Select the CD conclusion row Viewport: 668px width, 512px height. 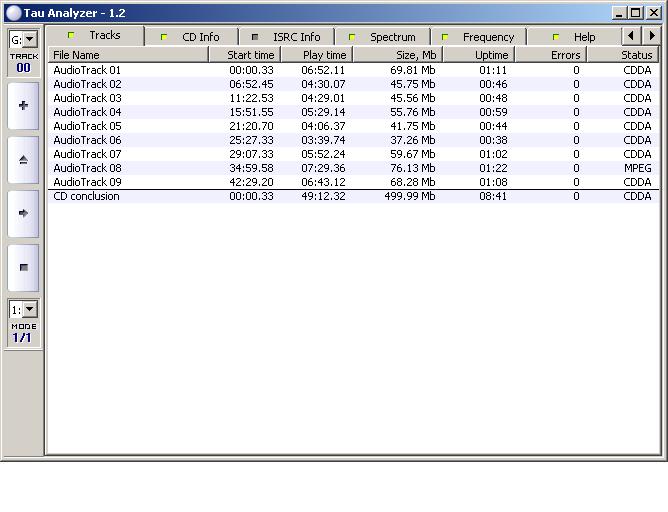(86, 196)
